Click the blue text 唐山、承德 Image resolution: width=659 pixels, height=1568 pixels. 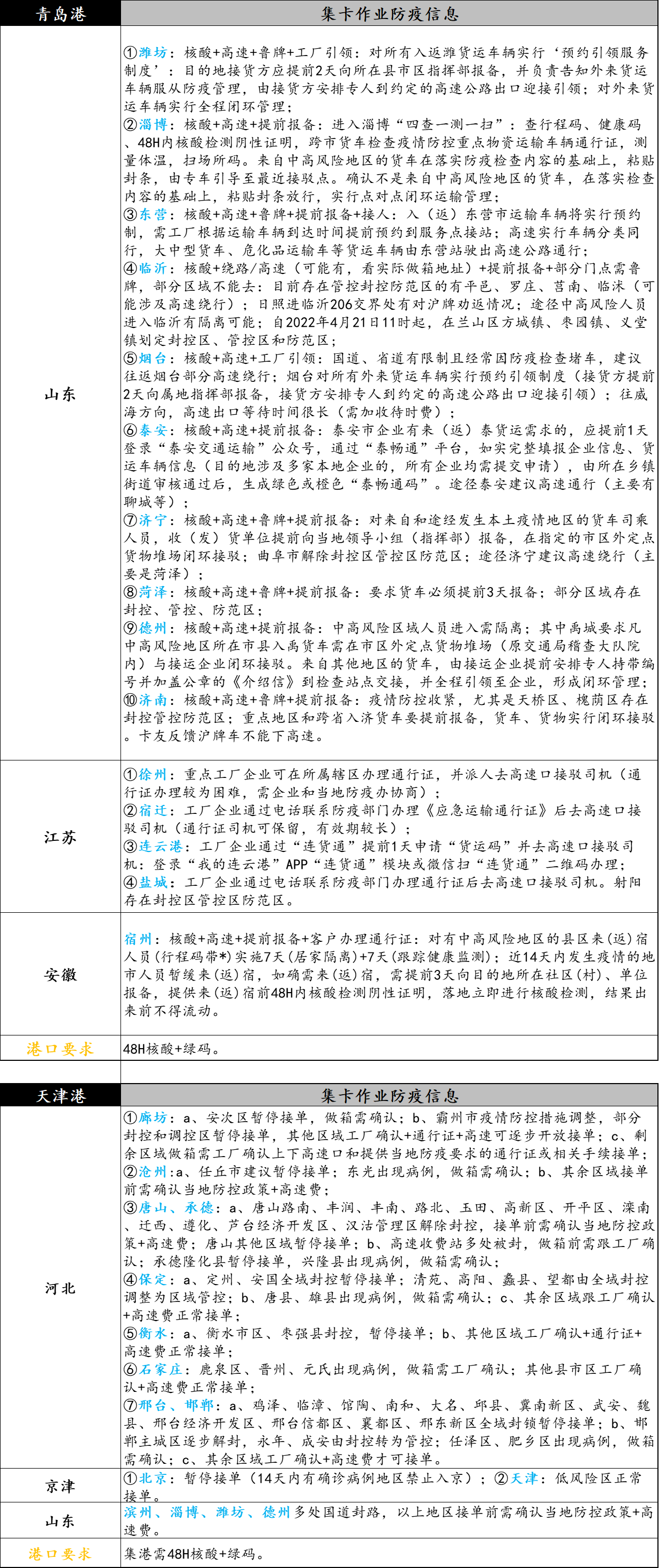click(176, 1208)
